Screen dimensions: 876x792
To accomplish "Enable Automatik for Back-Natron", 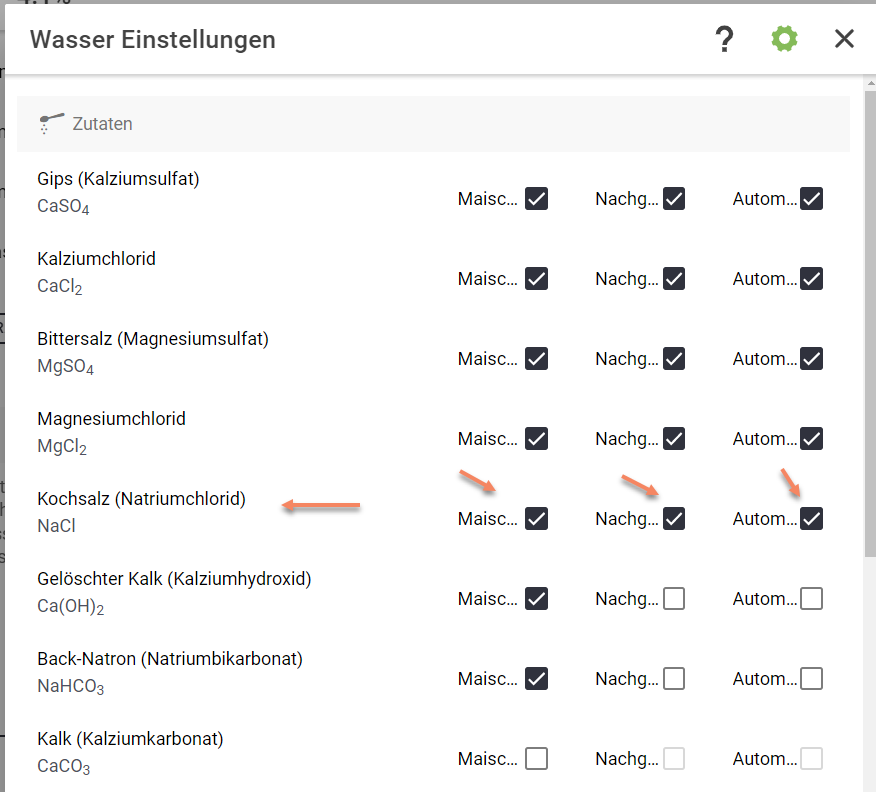I will 811,679.
